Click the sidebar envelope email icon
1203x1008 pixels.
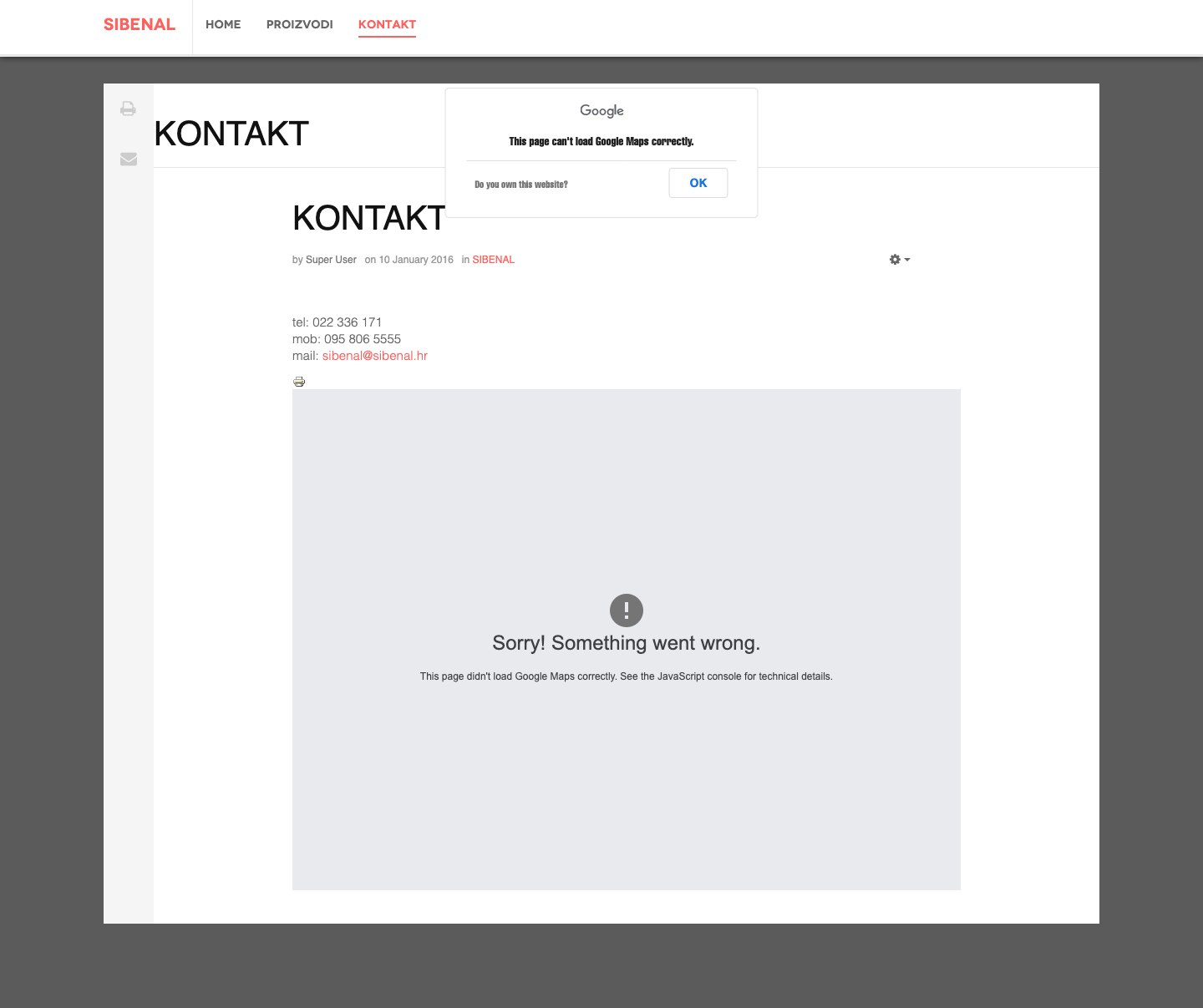[x=128, y=159]
